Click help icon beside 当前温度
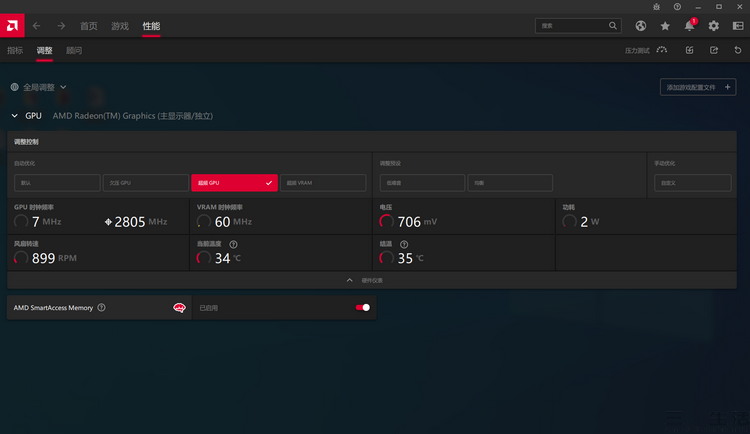 coord(233,244)
